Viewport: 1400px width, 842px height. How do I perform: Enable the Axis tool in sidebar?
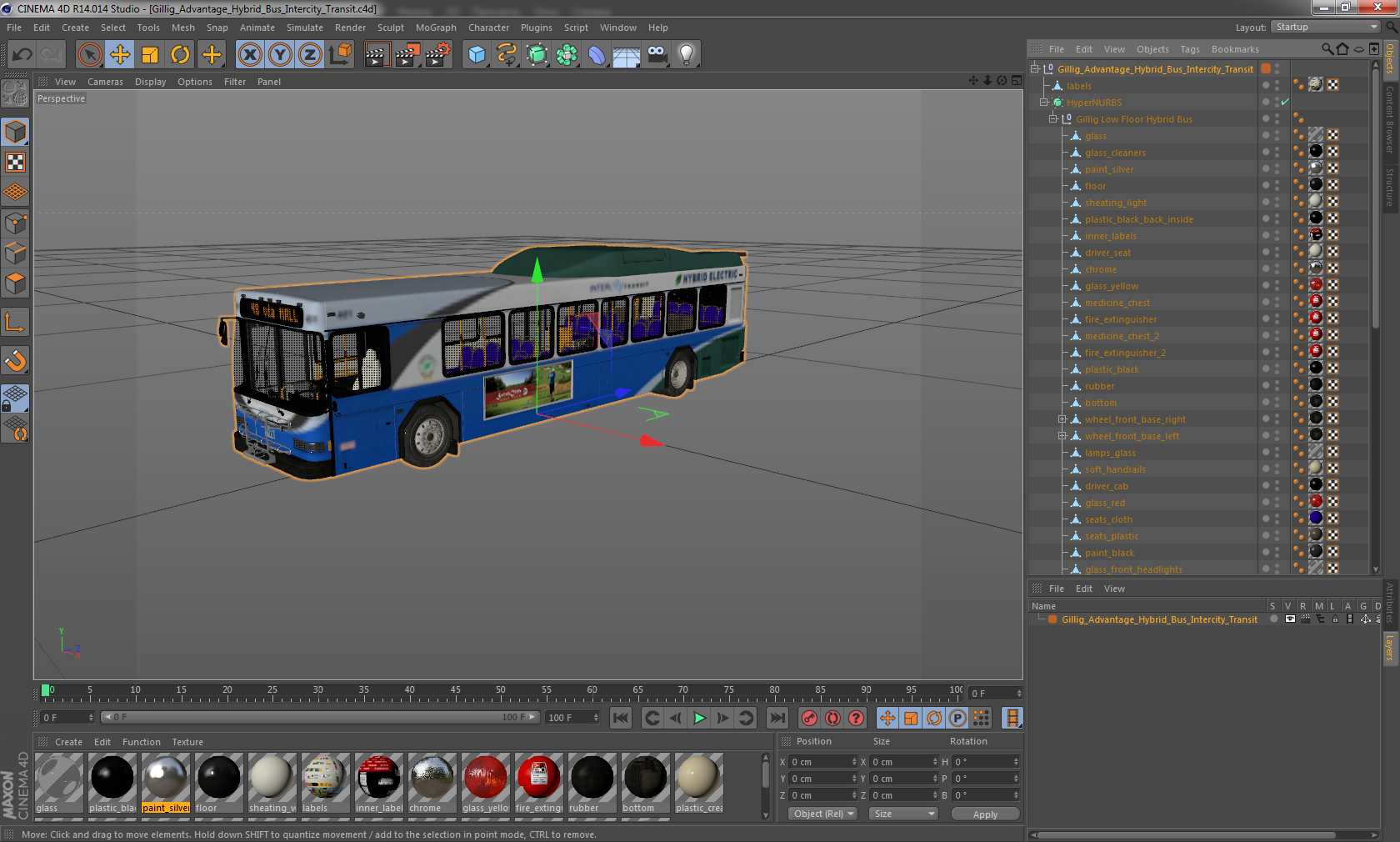16,322
